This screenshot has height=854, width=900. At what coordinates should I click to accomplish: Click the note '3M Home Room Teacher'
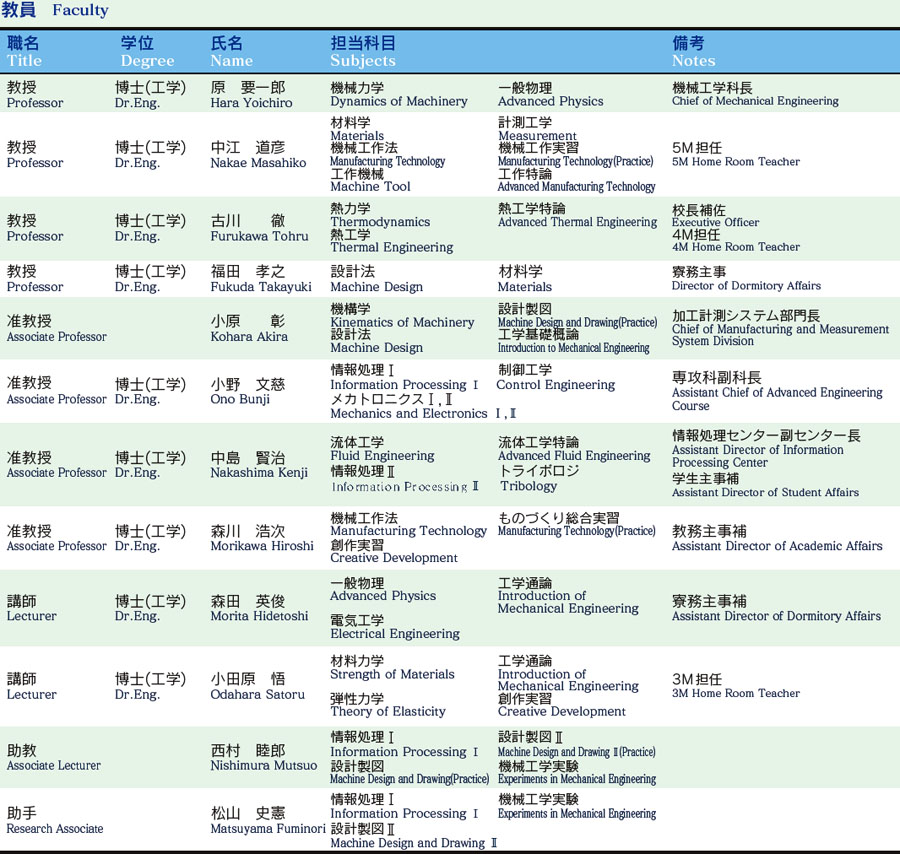tap(736, 693)
